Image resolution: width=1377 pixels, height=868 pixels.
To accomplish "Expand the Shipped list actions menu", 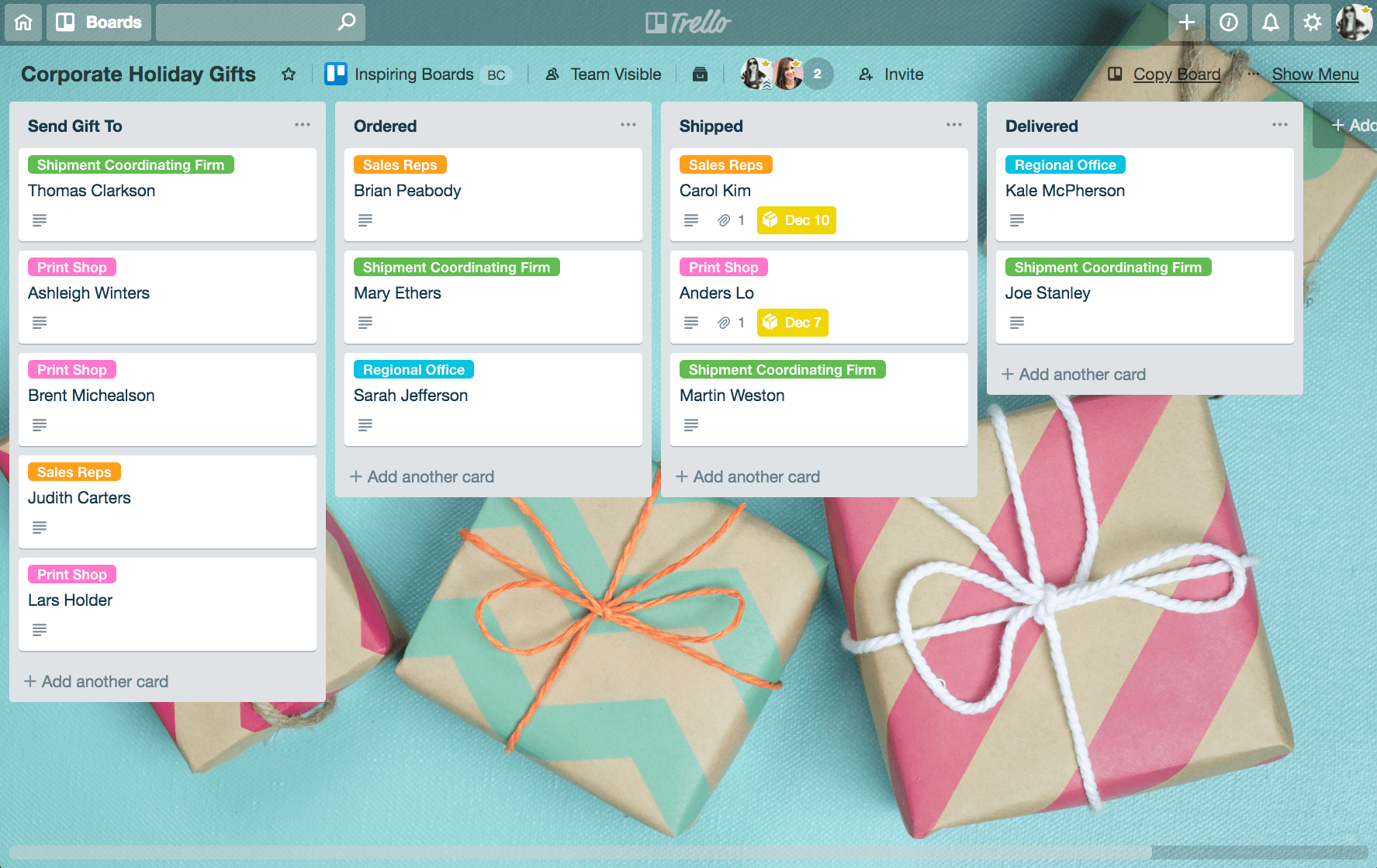I will pos(953,125).
